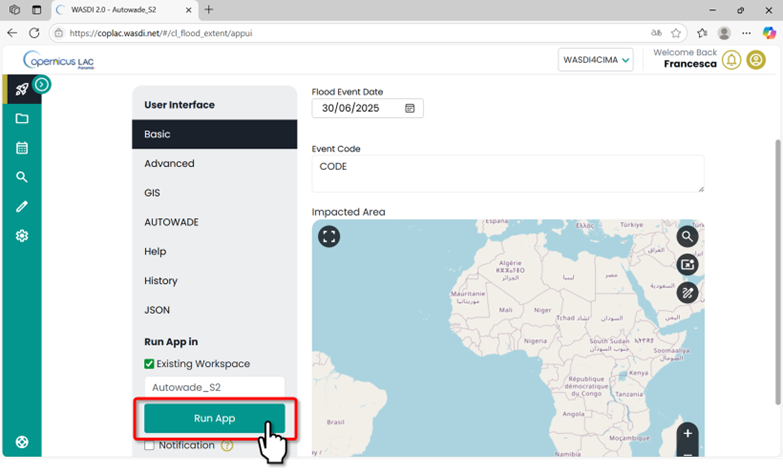Click the 'Francesca' username text

[x=690, y=64]
